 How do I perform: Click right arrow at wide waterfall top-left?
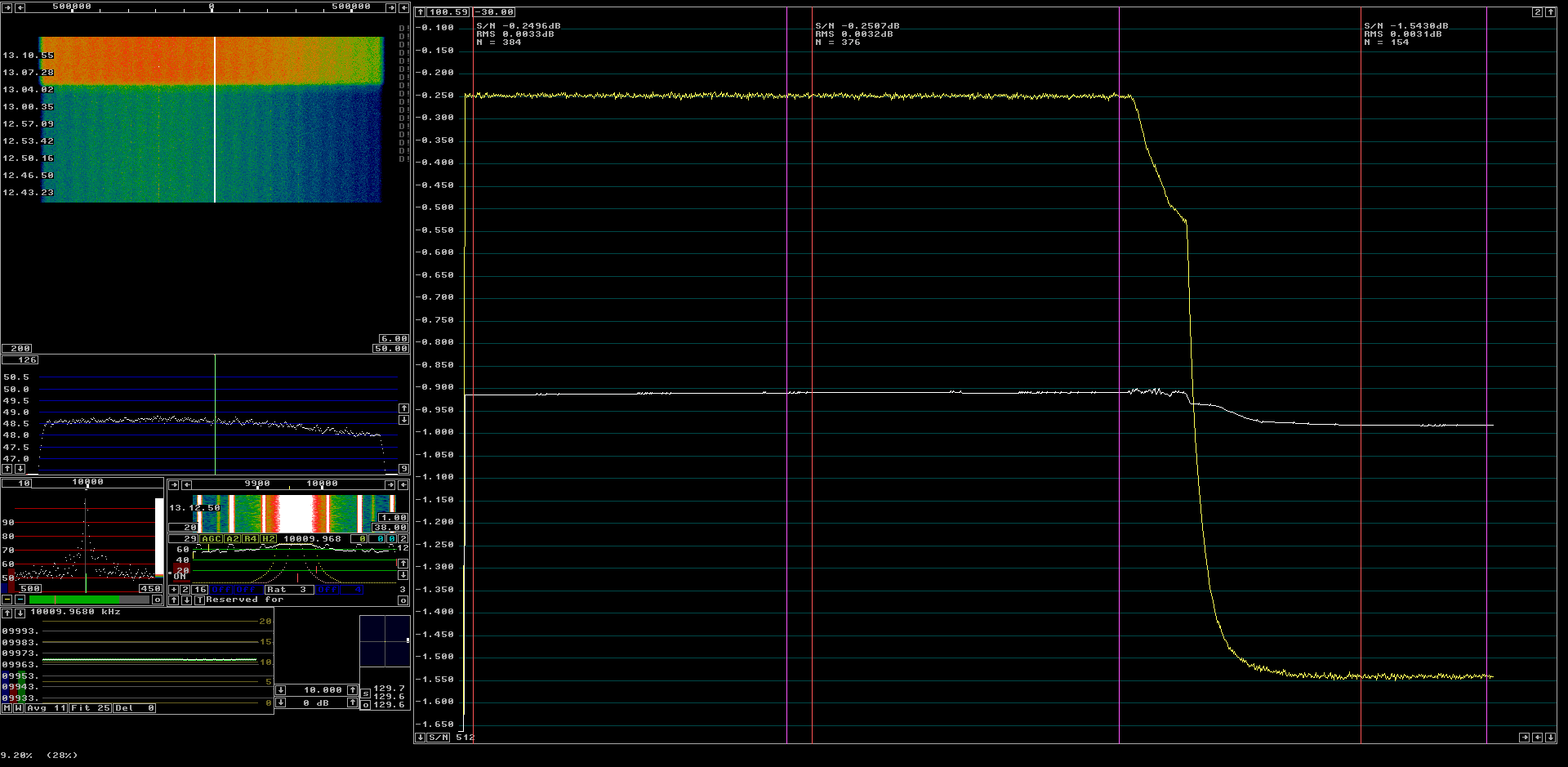click(7, 7)
